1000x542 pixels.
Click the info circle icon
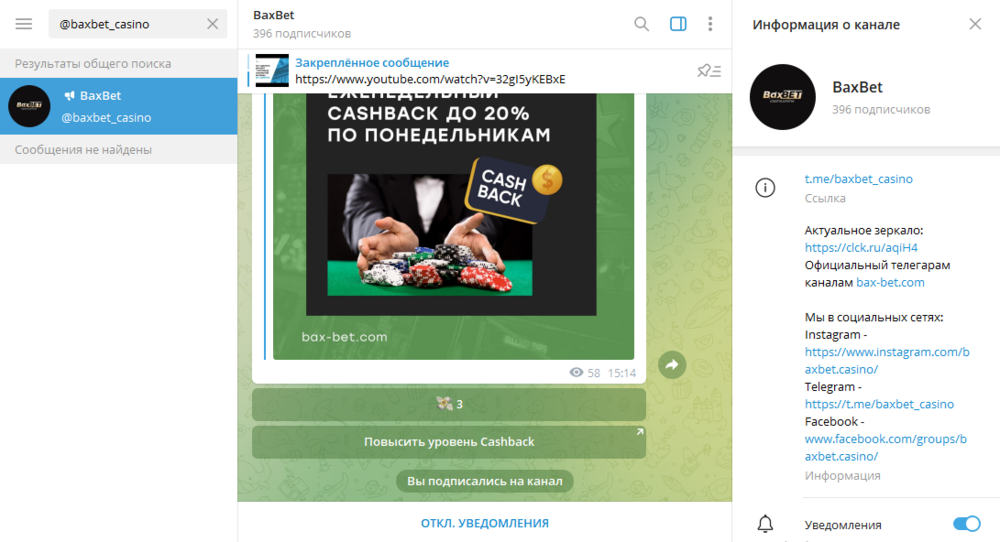(765, 187)
